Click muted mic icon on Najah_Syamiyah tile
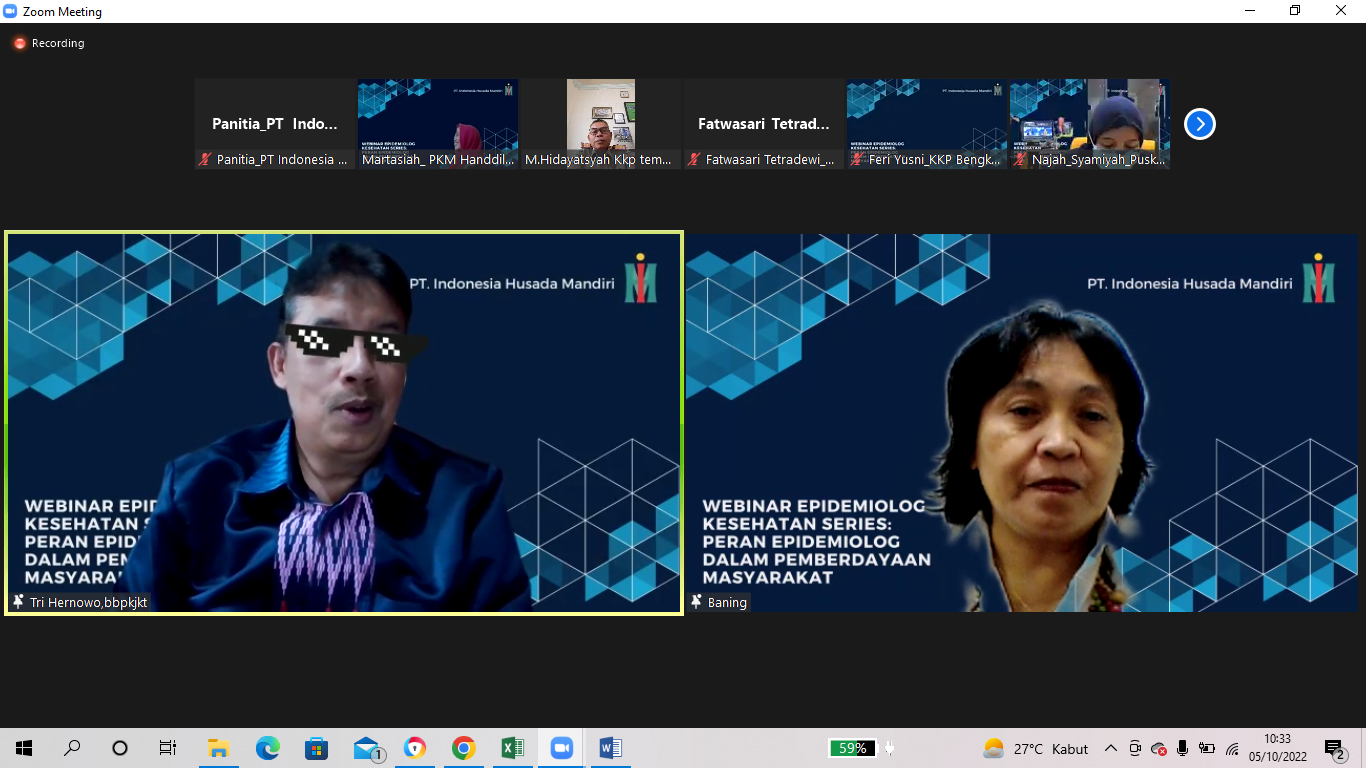The image size is (1366, 768). [1020, 159]
